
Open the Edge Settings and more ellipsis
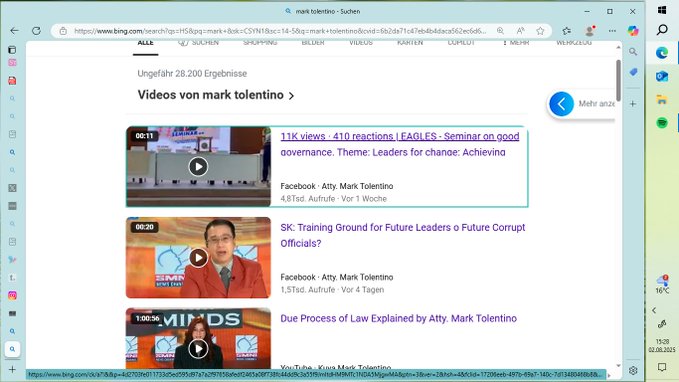pos(612,31)
